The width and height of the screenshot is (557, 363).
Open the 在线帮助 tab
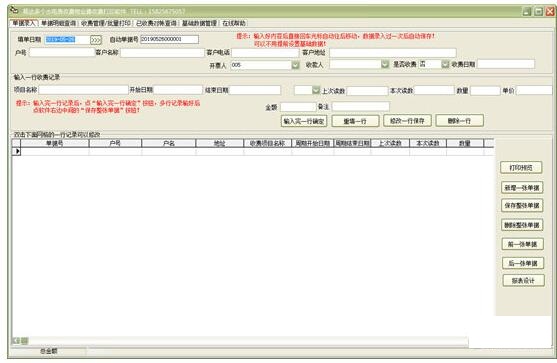(234, 23)
